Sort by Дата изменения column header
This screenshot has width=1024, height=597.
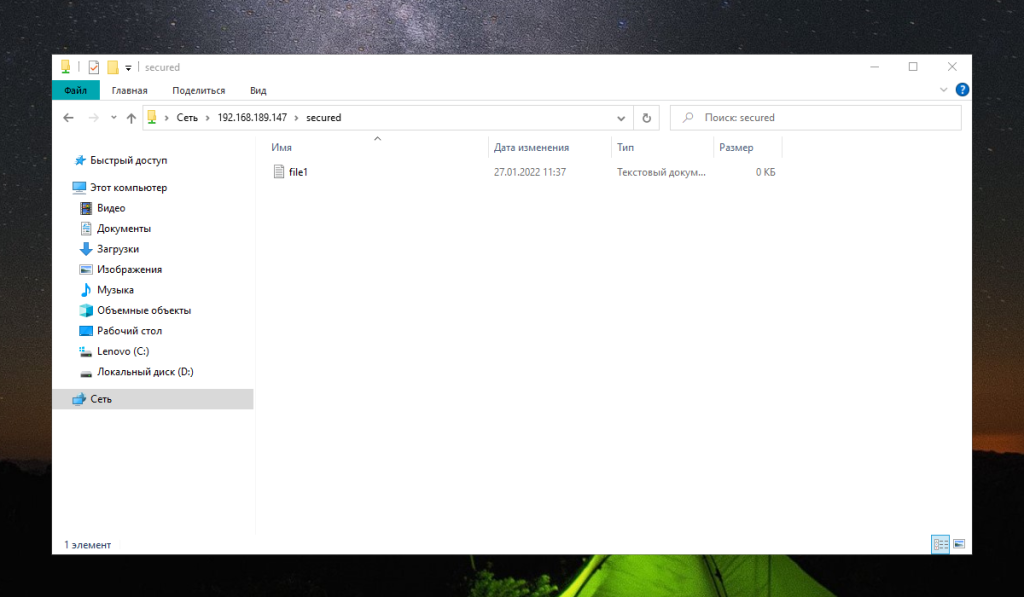pos(531,148)
